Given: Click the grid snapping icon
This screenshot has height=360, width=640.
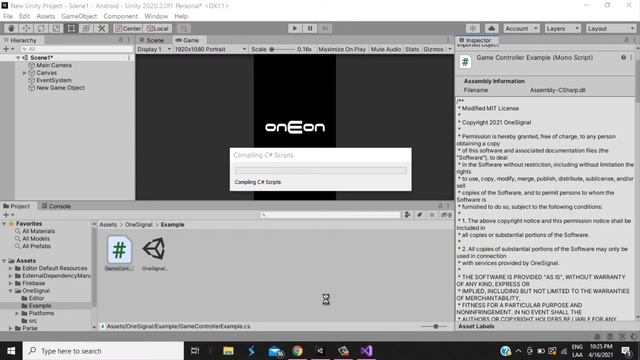Looking at the screenshot, I should [x=184, y=28].
